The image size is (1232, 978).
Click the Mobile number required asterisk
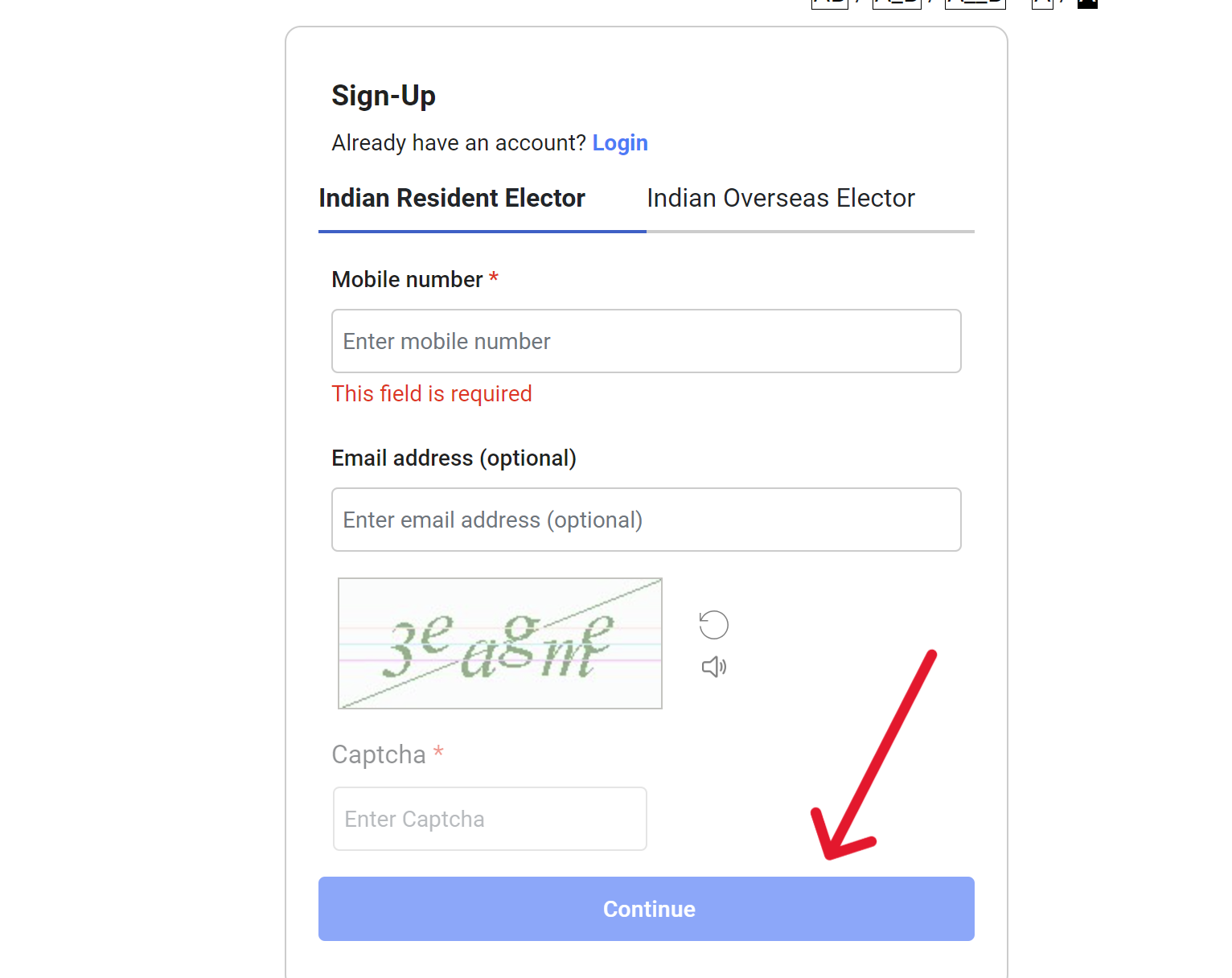(x=493, y=278)
